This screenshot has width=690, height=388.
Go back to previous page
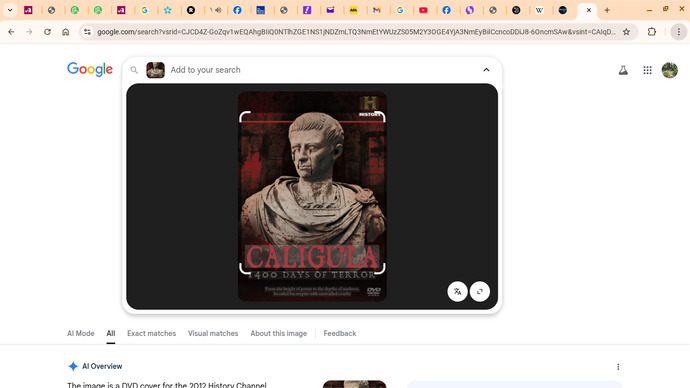[11, 32]
